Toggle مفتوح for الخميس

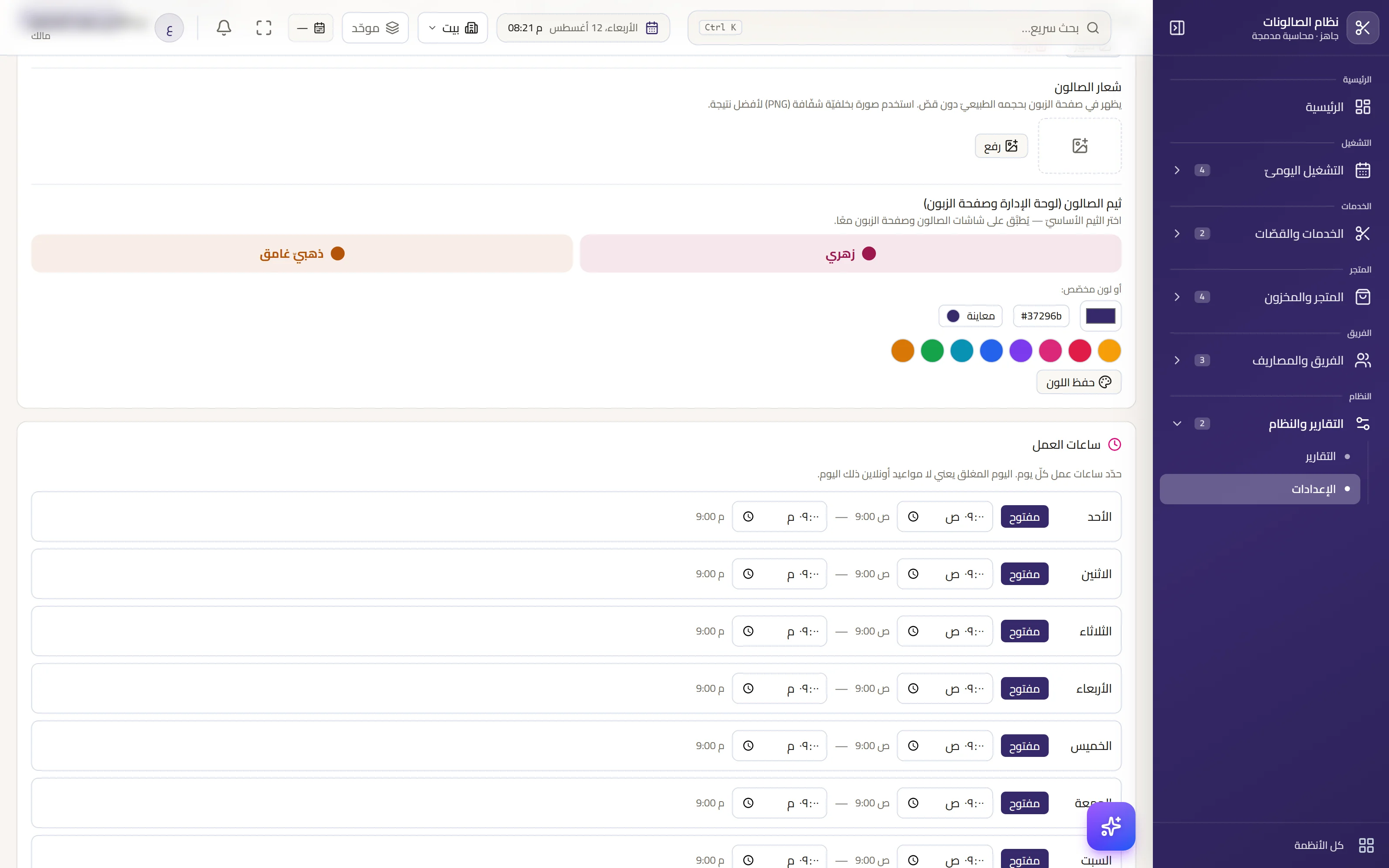(1024, 746)
